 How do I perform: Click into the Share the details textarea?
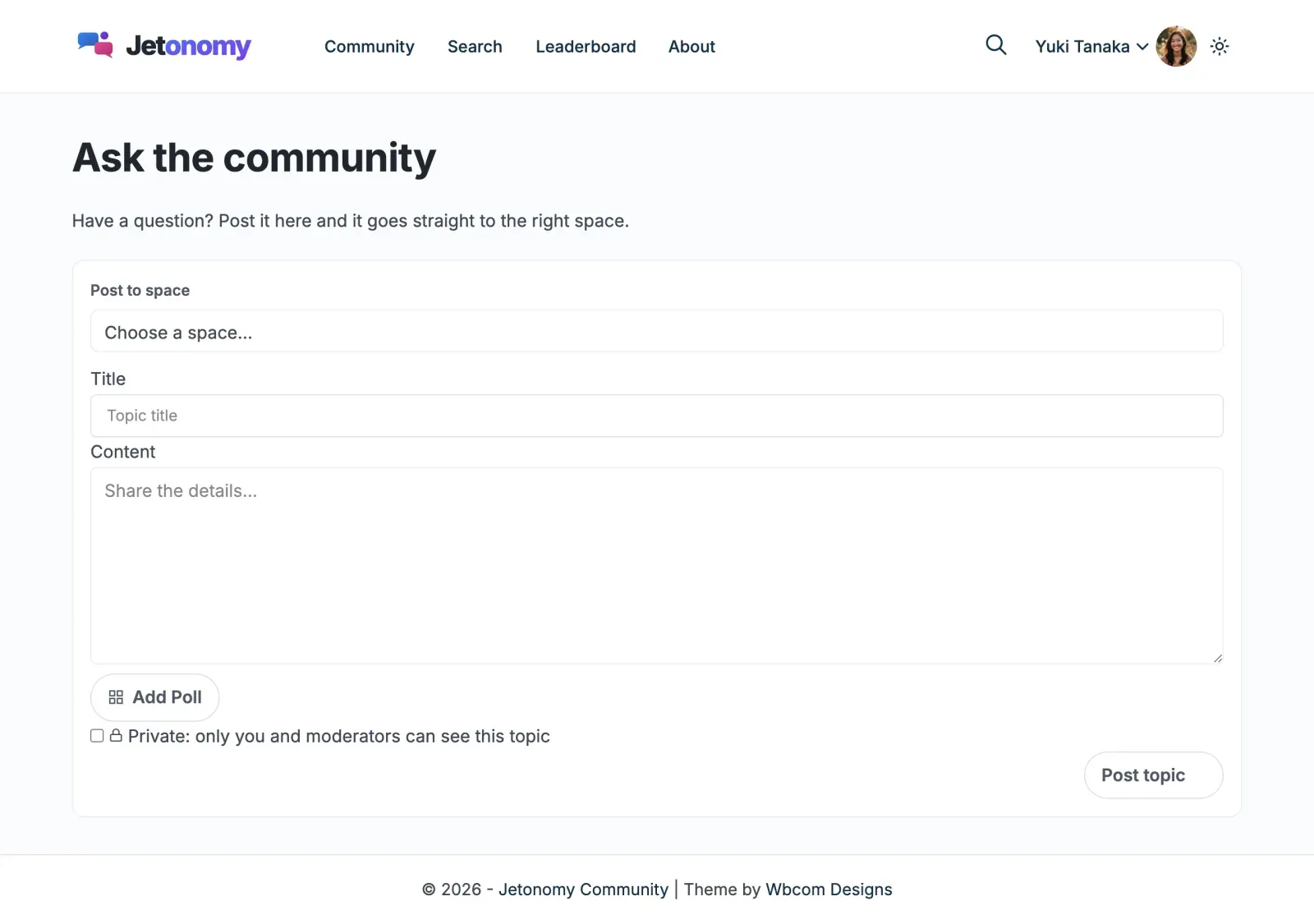pyautogui.click(x=657, y=566)
